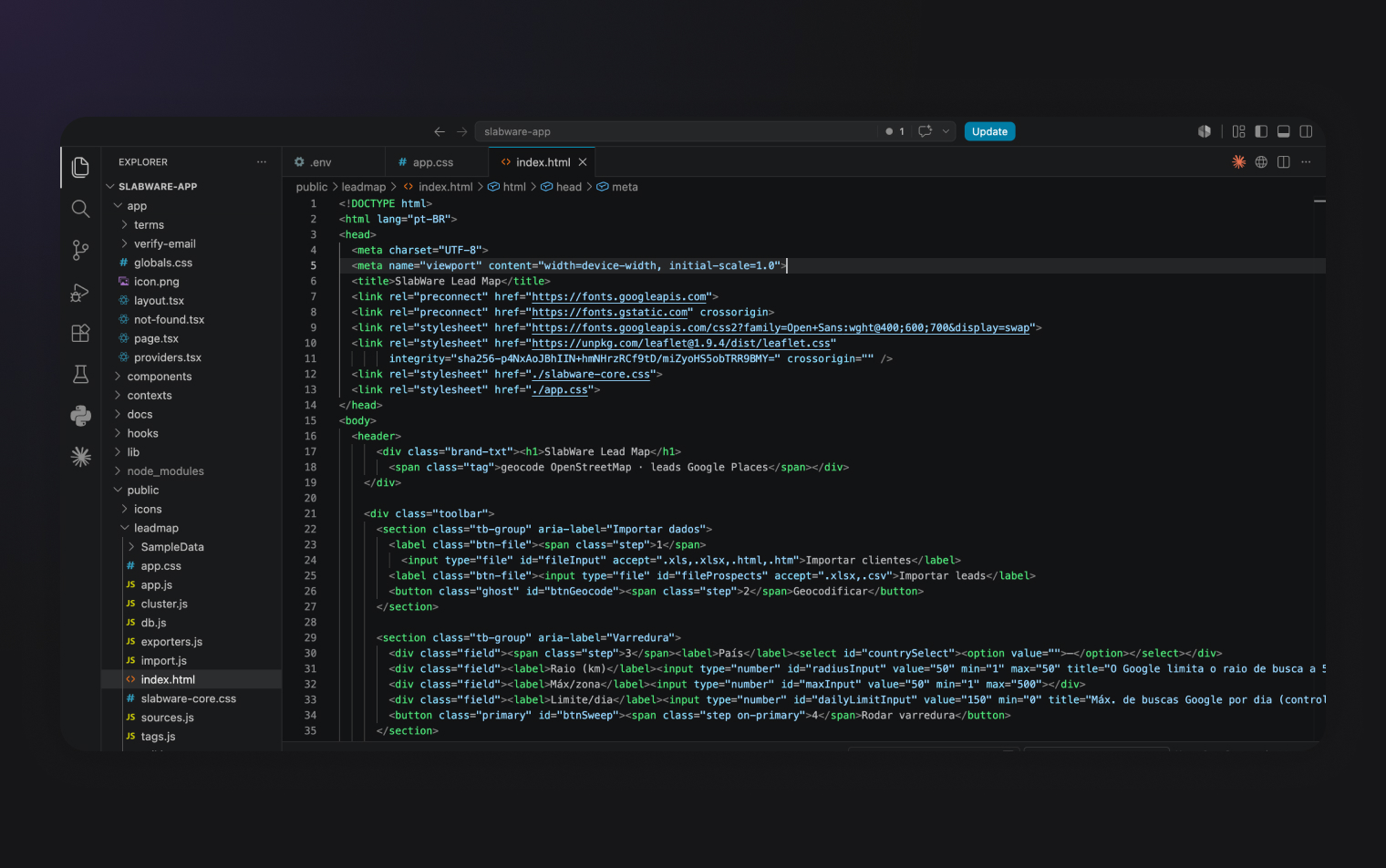Toggle the bottom panel visibility
This screenshot has width=1386, height=868.
pos(1283,131)
